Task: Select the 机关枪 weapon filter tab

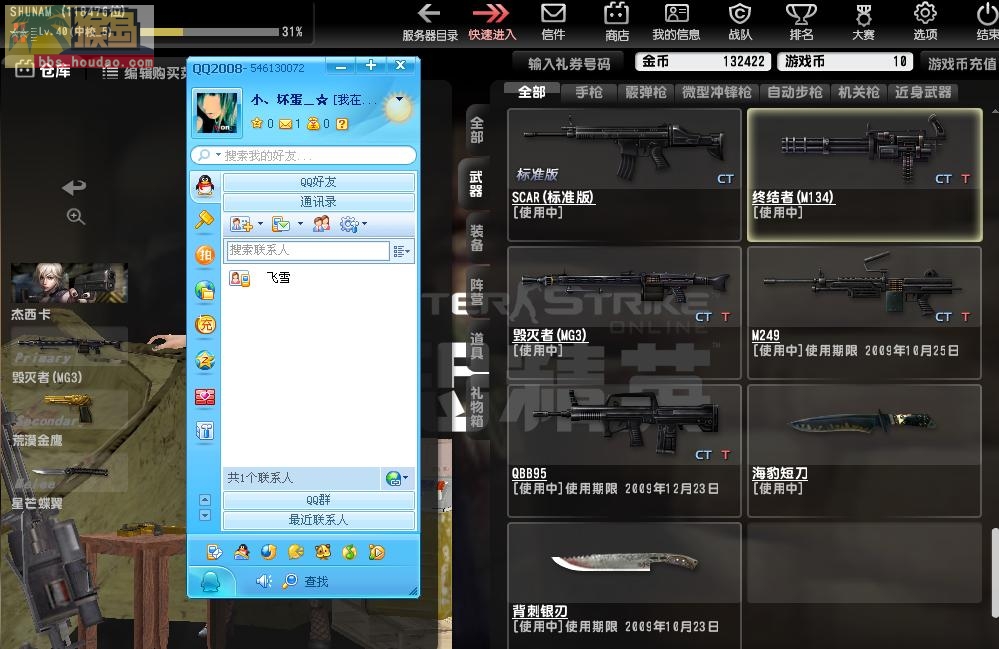Action: pos(858,92)
